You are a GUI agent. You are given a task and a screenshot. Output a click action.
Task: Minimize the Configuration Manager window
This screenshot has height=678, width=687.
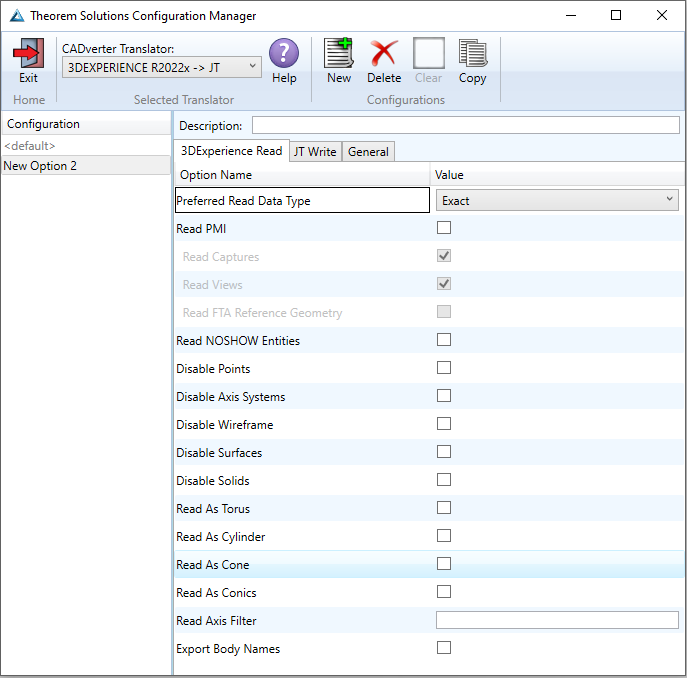(571, 15)
